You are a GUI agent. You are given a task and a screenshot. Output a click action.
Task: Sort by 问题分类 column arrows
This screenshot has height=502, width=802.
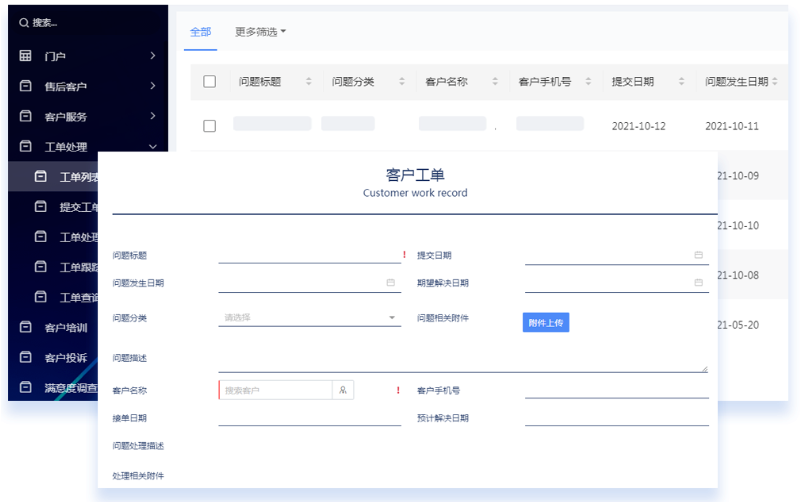[x=402, y=81]
